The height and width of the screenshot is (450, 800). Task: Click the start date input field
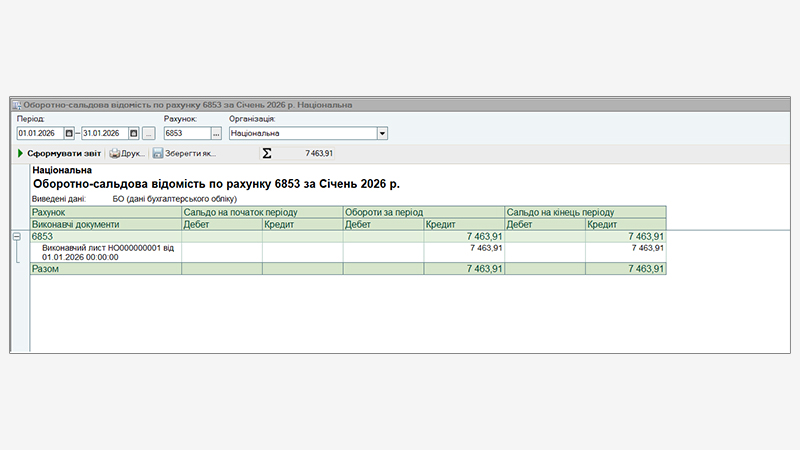[x=39, y=133]
